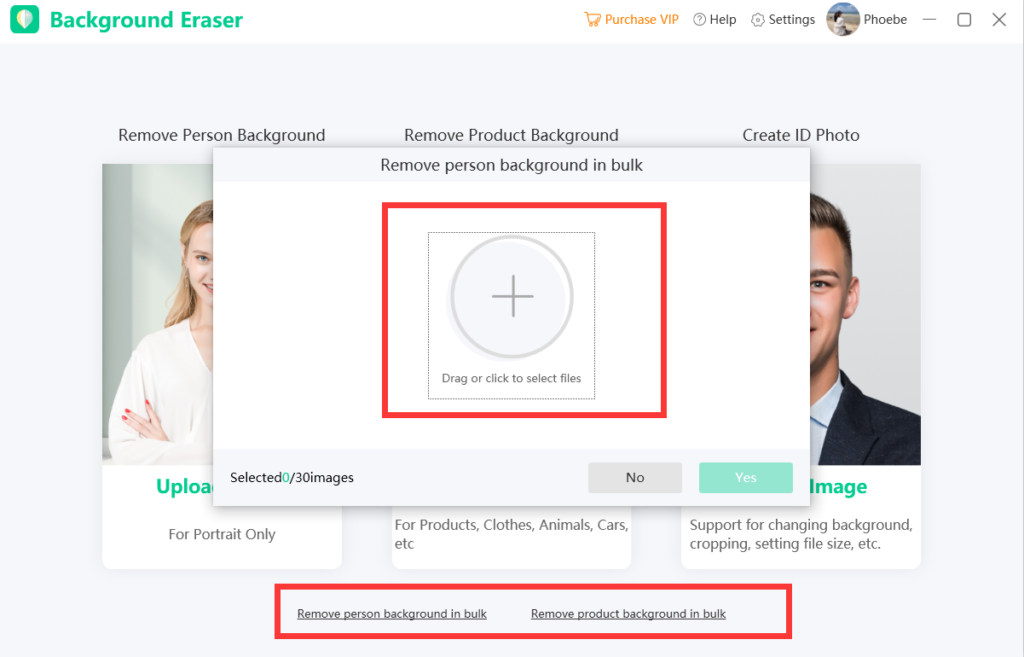Click the dialog title 'Remove person background in bulk'

click(511, 165)
